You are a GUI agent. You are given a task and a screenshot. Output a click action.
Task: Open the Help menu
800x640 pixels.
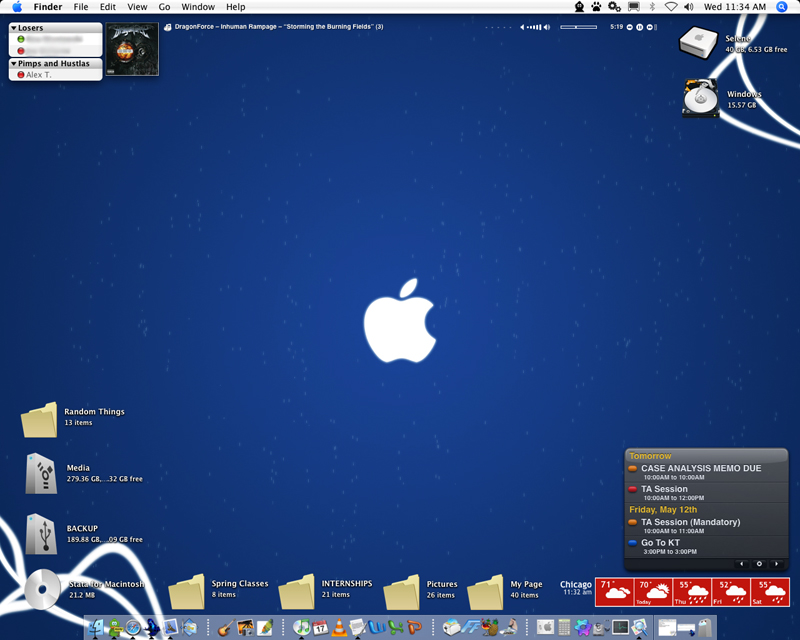[236, 7]
